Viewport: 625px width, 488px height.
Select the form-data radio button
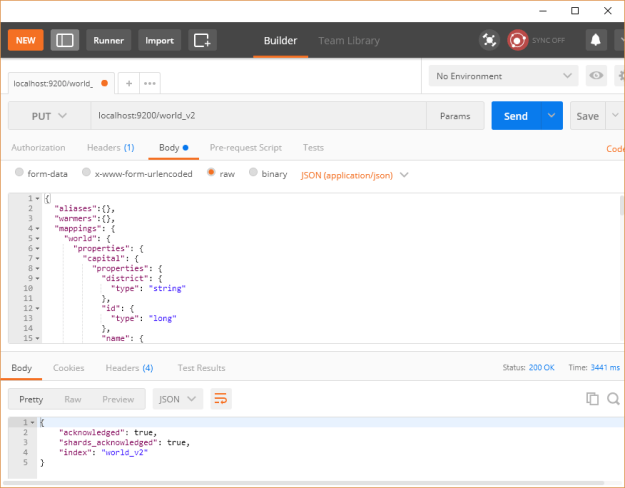(19, 172)
